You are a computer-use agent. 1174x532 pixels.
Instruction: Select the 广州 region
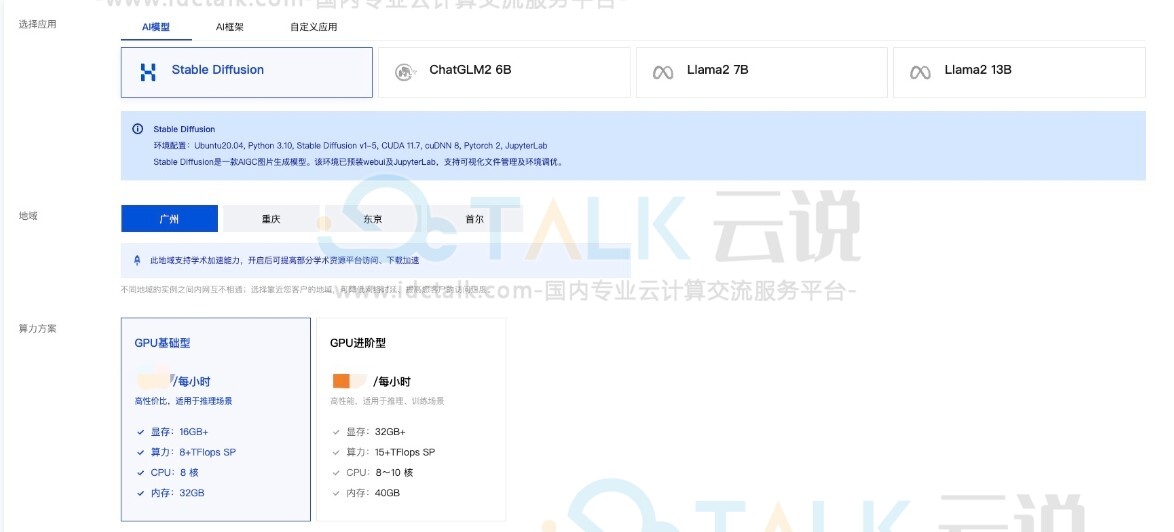click(x=169, y=219)
